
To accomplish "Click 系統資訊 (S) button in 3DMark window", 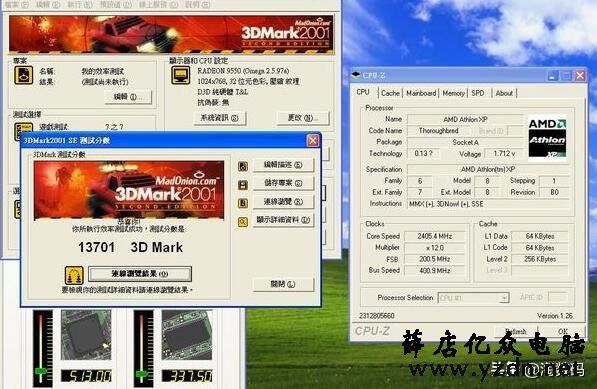I will (x=220, y=118).
